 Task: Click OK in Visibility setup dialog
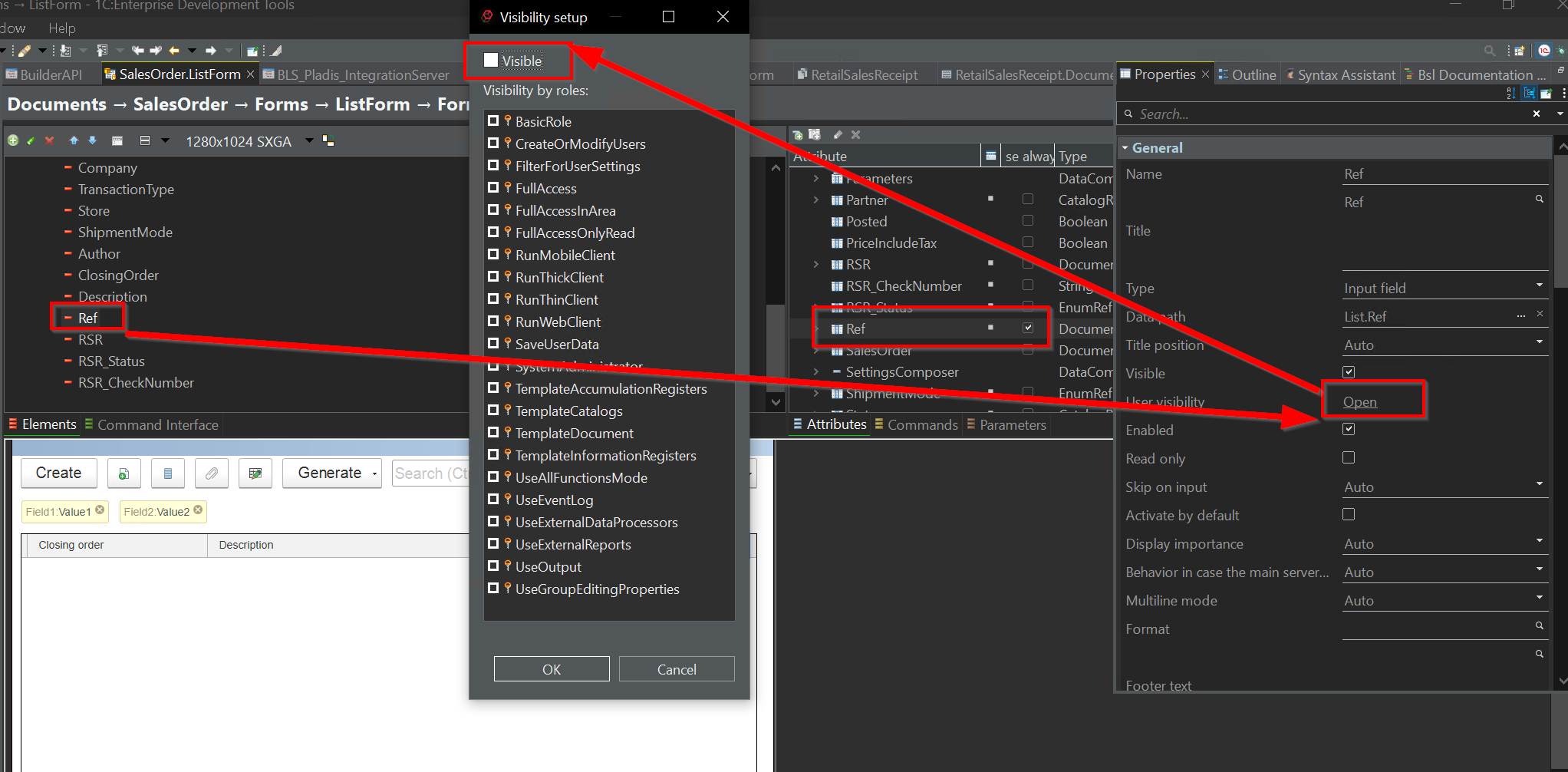tap(552, 669)
